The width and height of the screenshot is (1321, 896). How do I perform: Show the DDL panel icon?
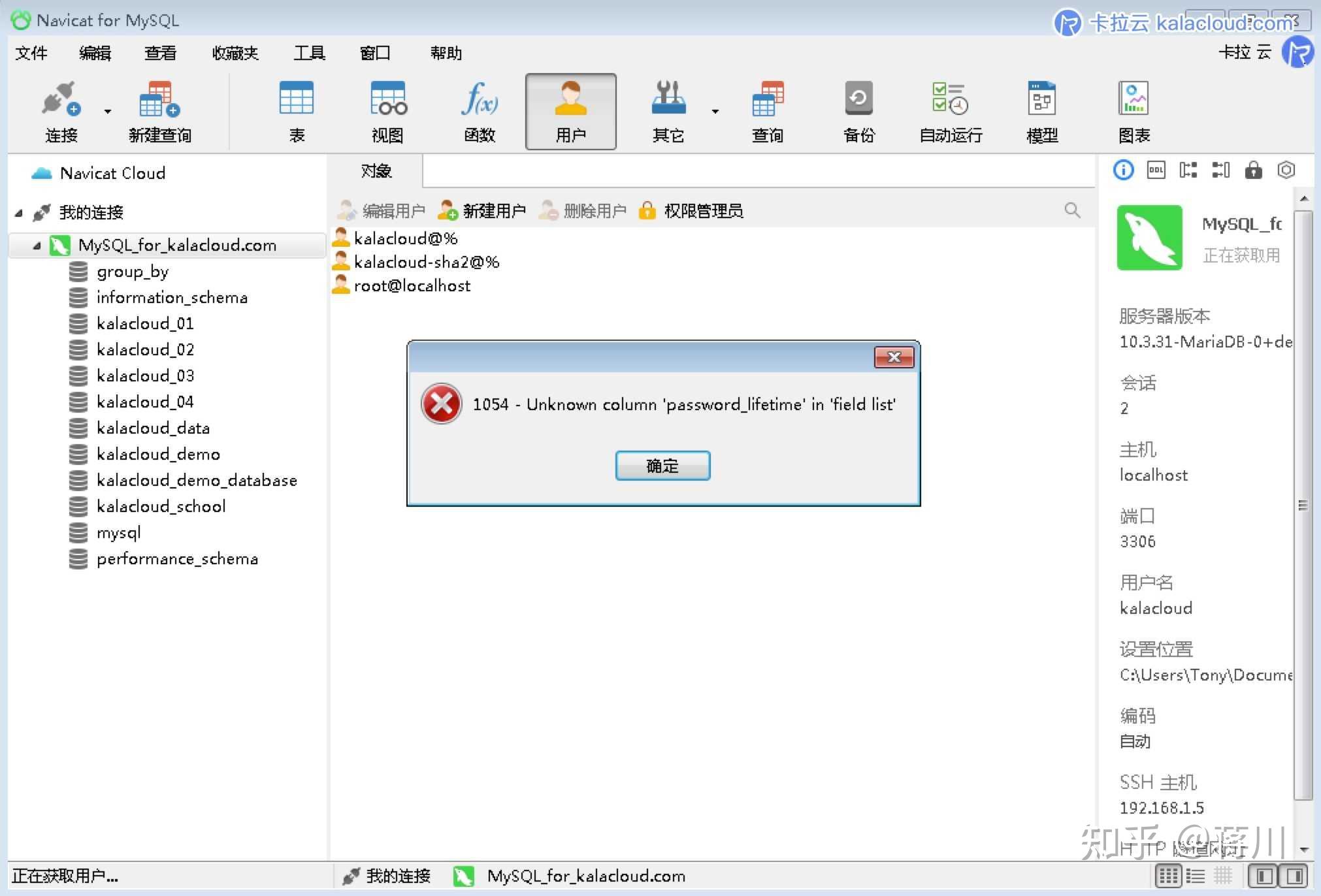pos(1156,170)
